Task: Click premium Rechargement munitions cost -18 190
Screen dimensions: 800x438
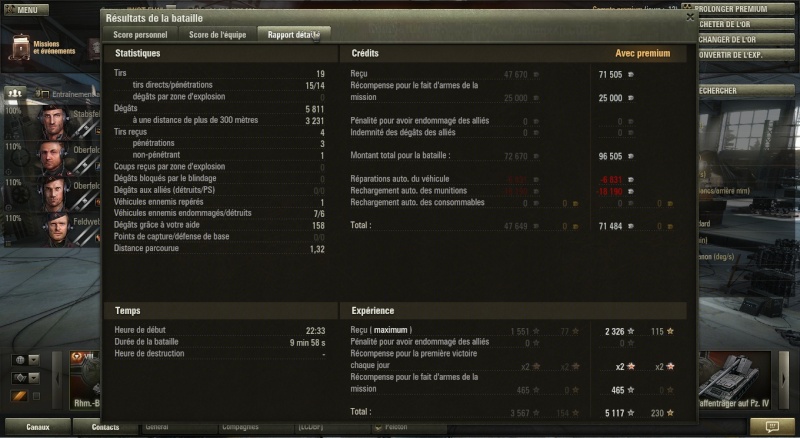Action: point(609,191)
